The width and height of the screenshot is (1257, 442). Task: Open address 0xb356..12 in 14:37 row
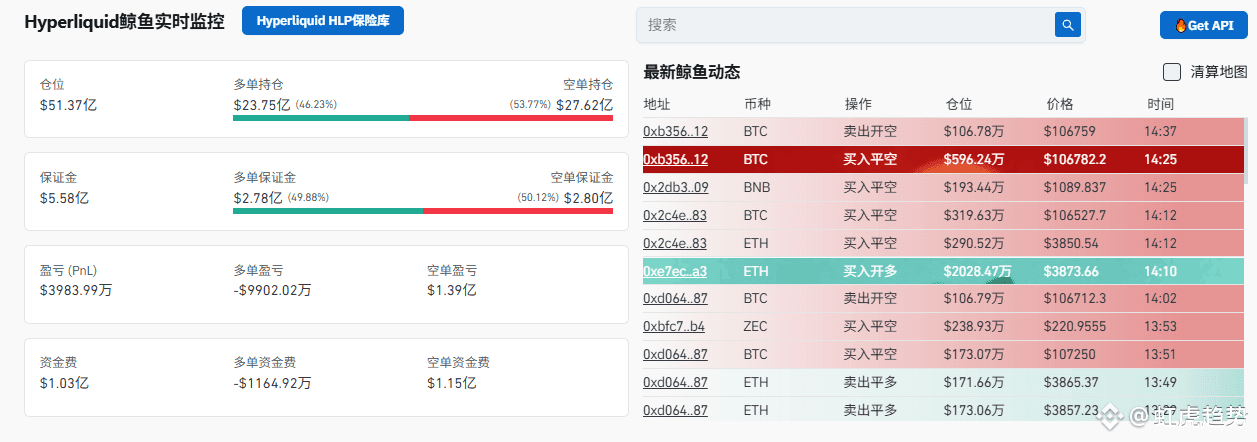pyautogui.click(x=676, y=131)
